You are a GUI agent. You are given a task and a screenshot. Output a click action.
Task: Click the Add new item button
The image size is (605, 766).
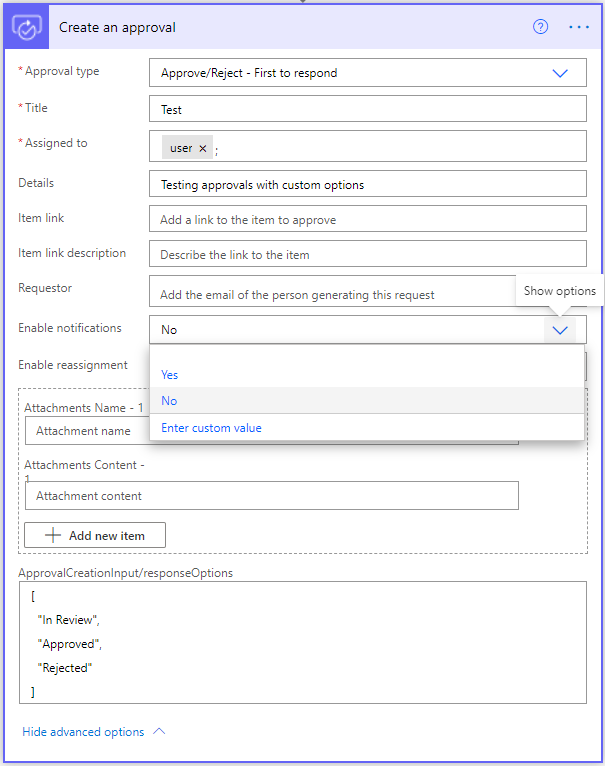[95, 535]
